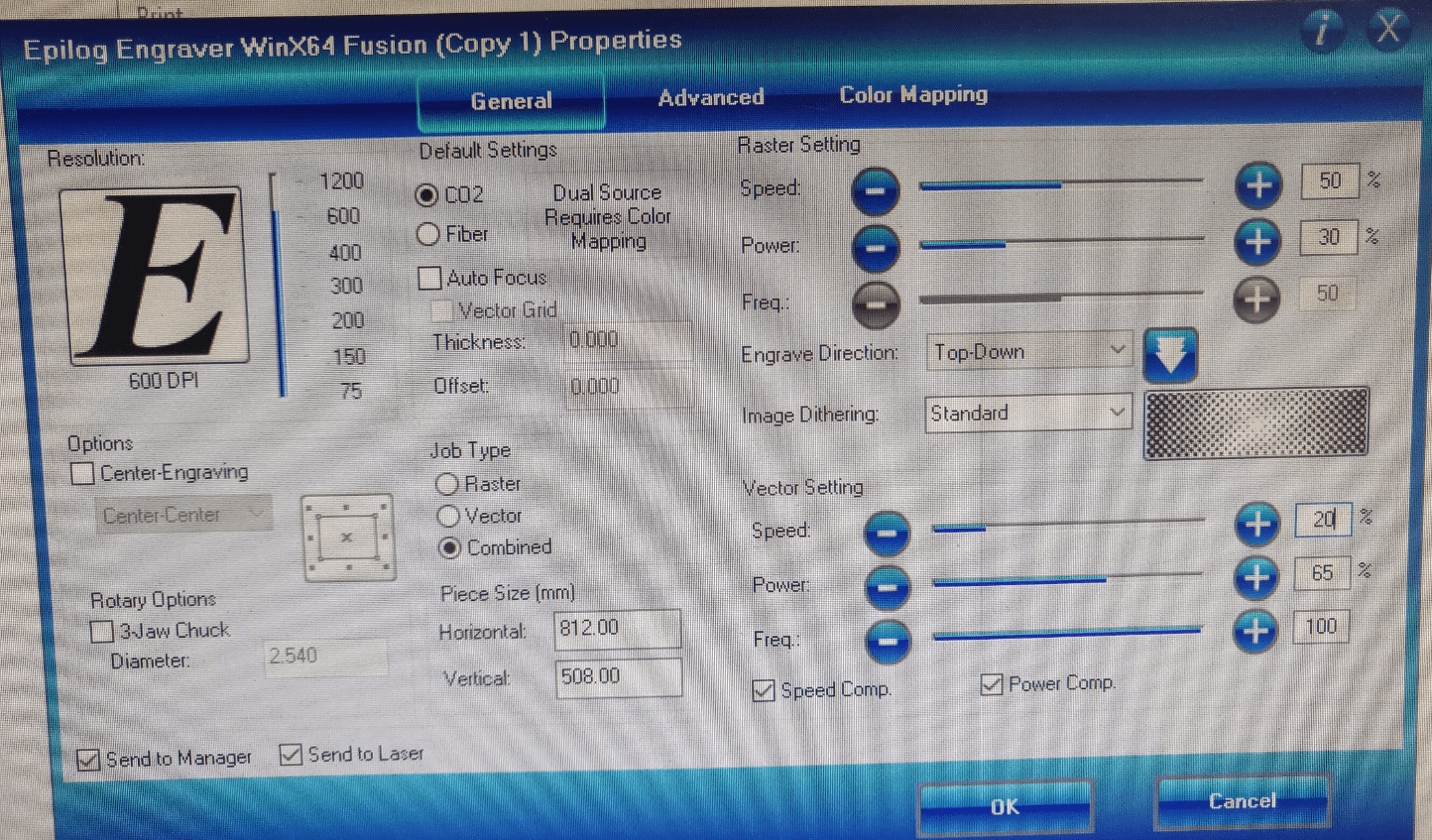Click the disabled Raster Freq plus button
The height and width of the screenshot is (840, 1432).
[1256, 299]
